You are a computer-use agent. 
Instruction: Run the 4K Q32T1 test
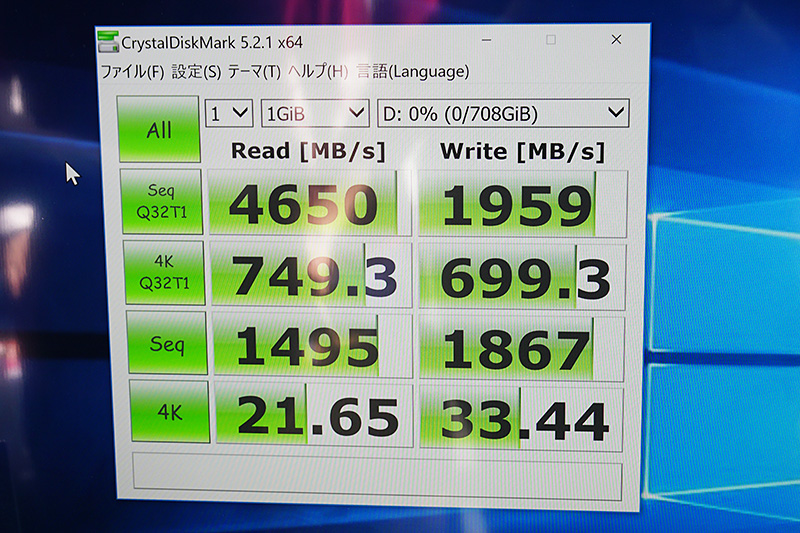[x=164, y=272]
